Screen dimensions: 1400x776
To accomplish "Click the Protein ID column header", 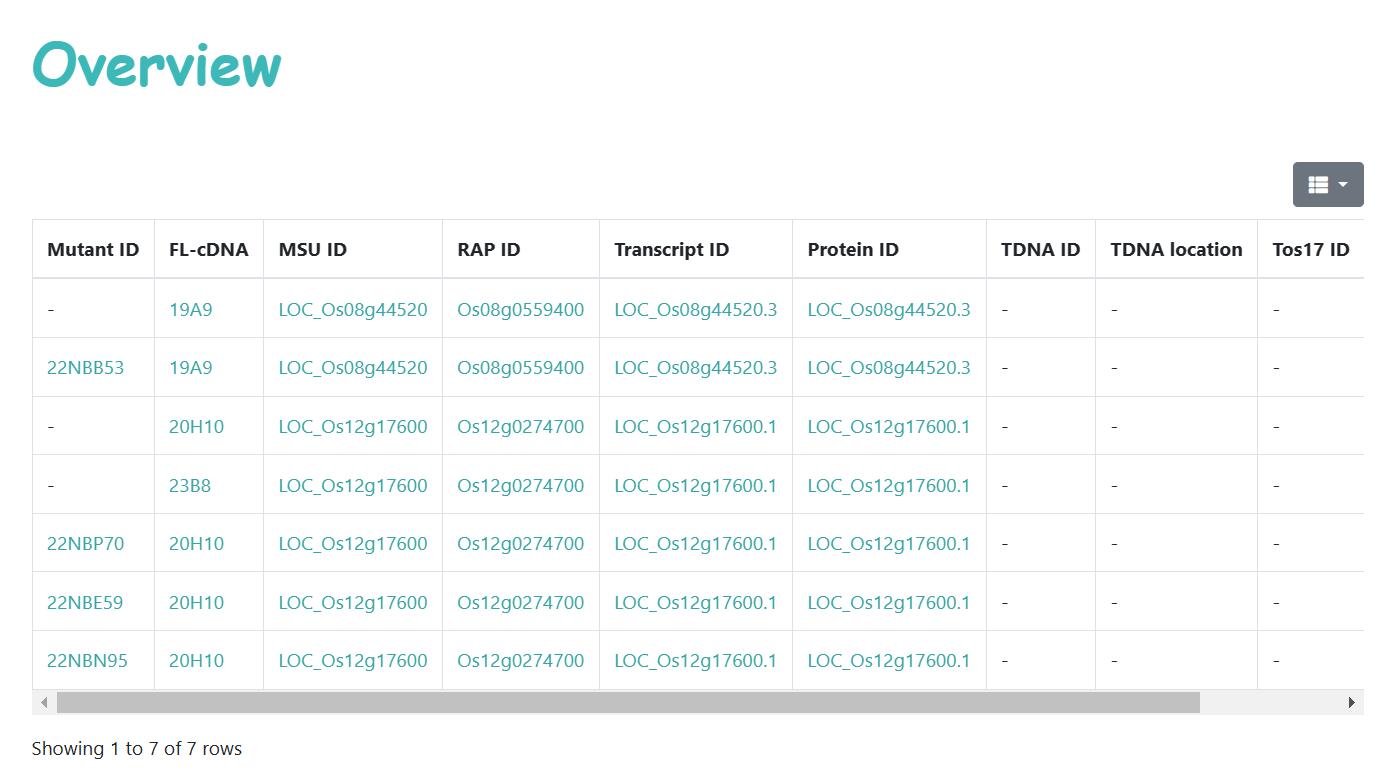I will [889, 250].
